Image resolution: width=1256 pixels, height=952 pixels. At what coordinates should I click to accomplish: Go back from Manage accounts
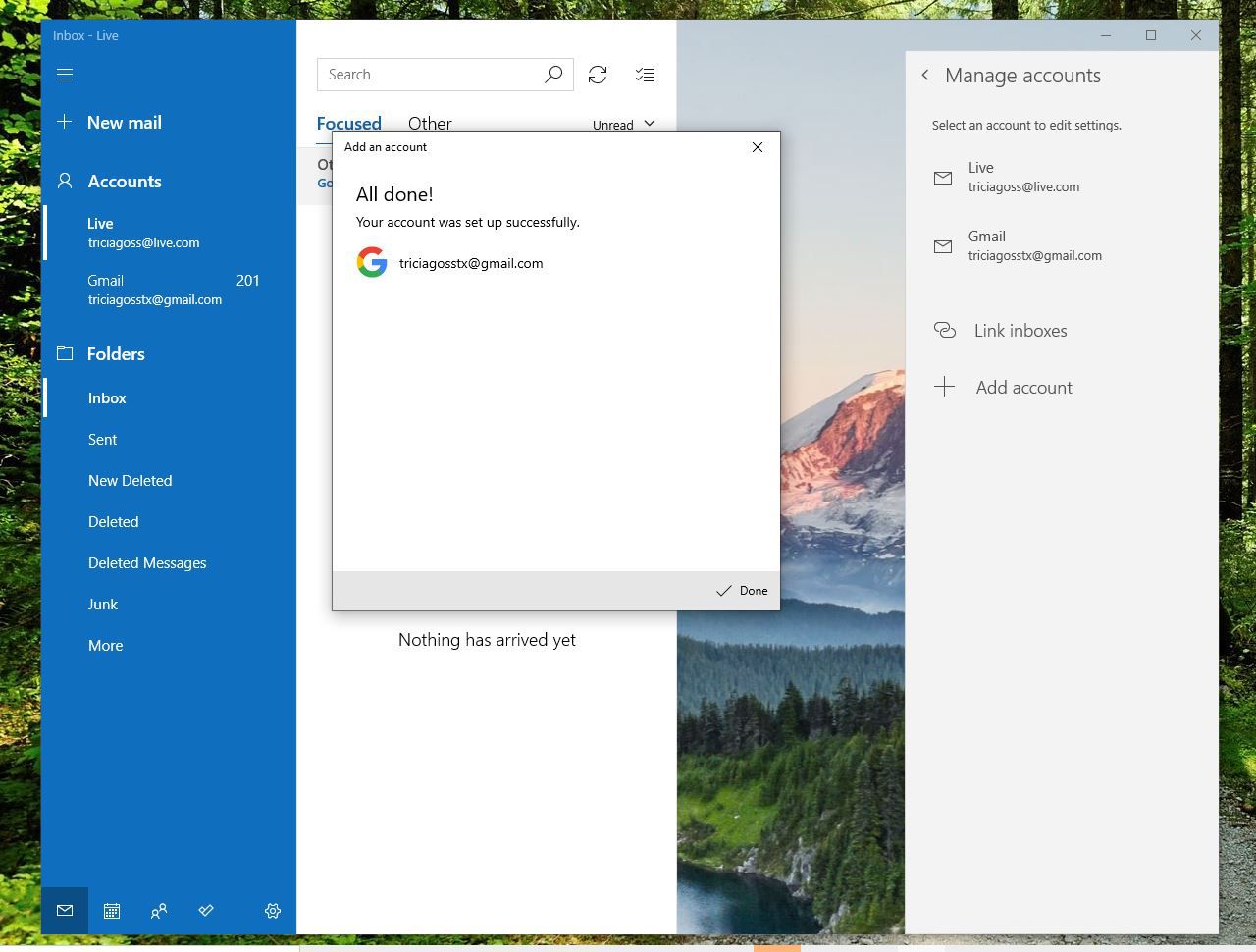click(x=925, y=75)
